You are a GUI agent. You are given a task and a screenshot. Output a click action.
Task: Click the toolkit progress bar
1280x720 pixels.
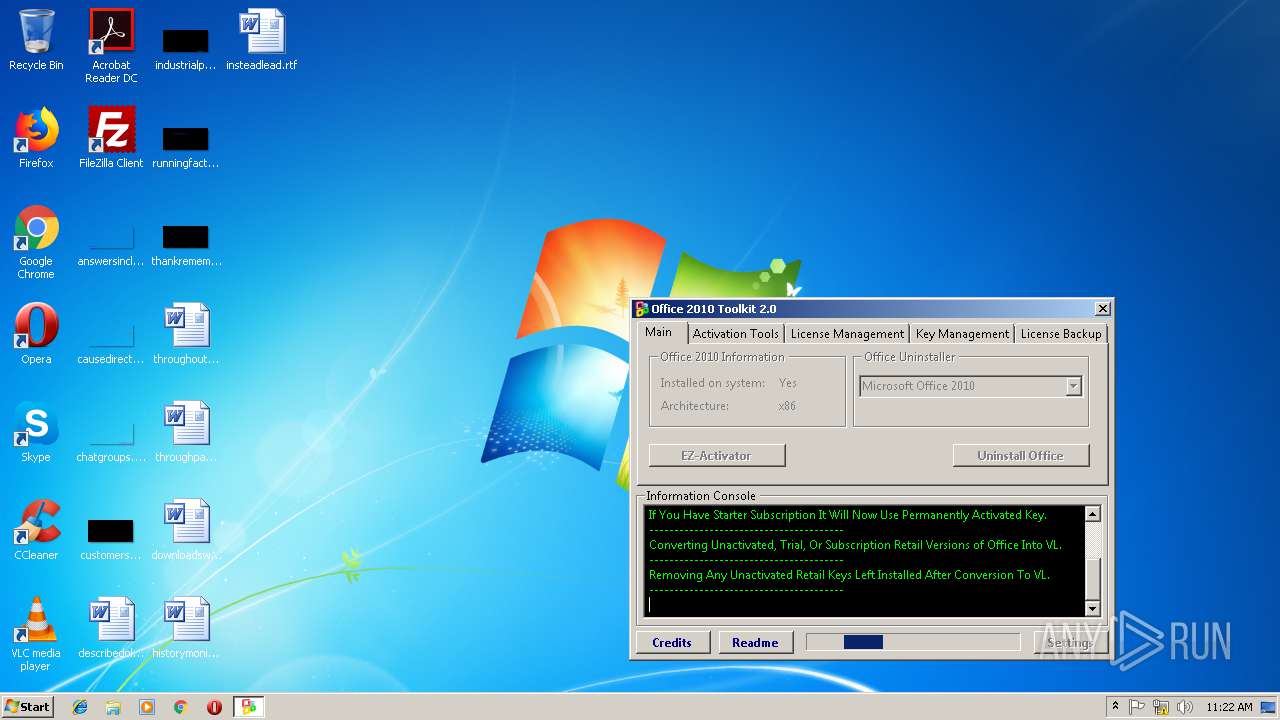click(x=913, y=642)
